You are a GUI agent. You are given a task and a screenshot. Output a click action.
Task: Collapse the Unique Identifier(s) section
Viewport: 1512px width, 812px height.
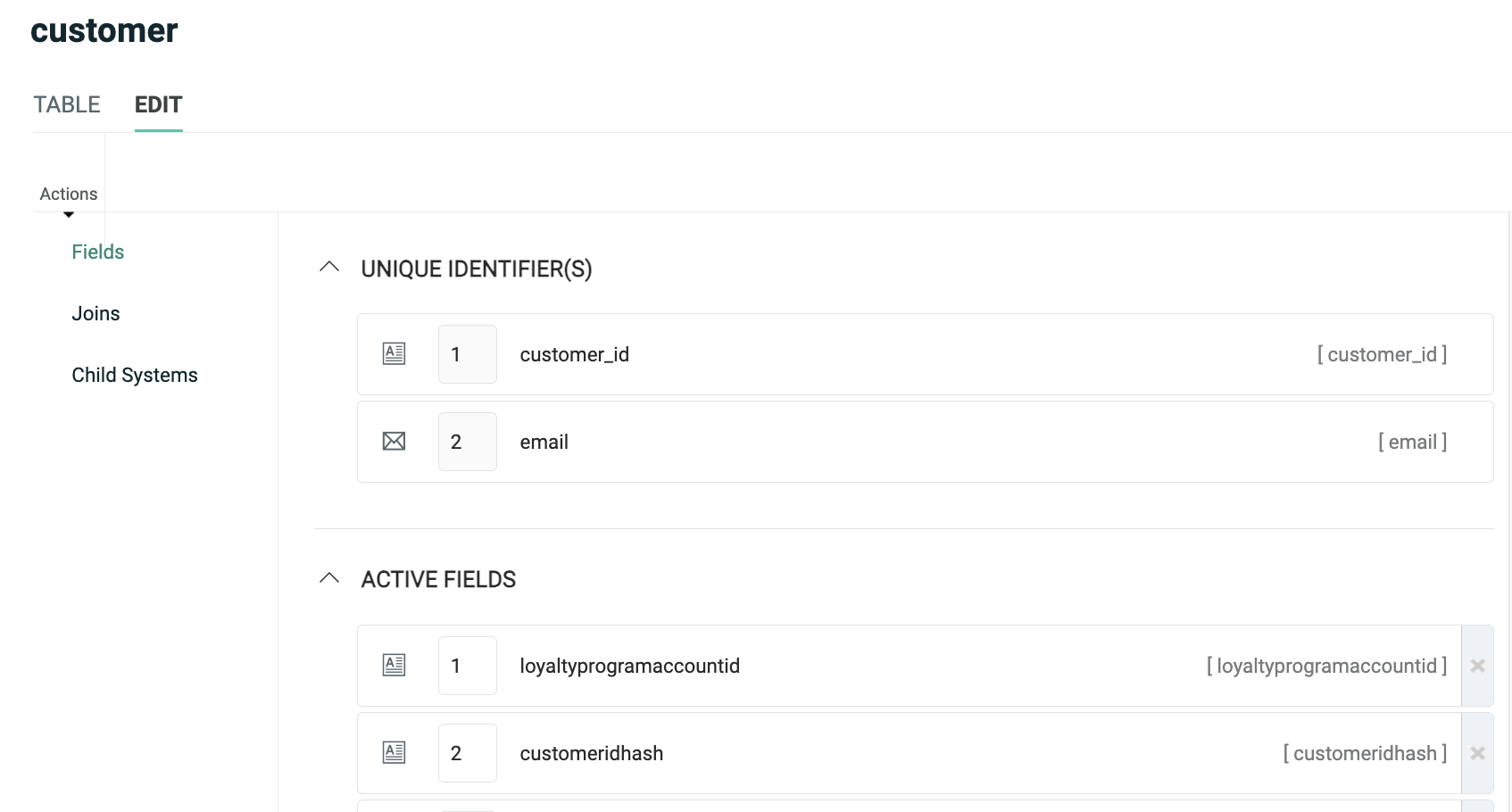(329, 268)
